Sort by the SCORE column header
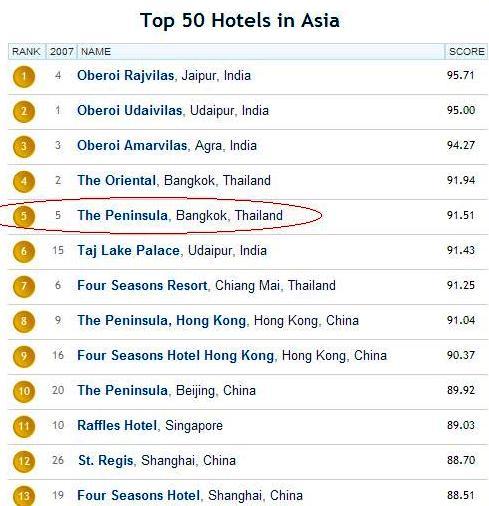The width and height of the screenshot is (489, 506). coord(466,52)
